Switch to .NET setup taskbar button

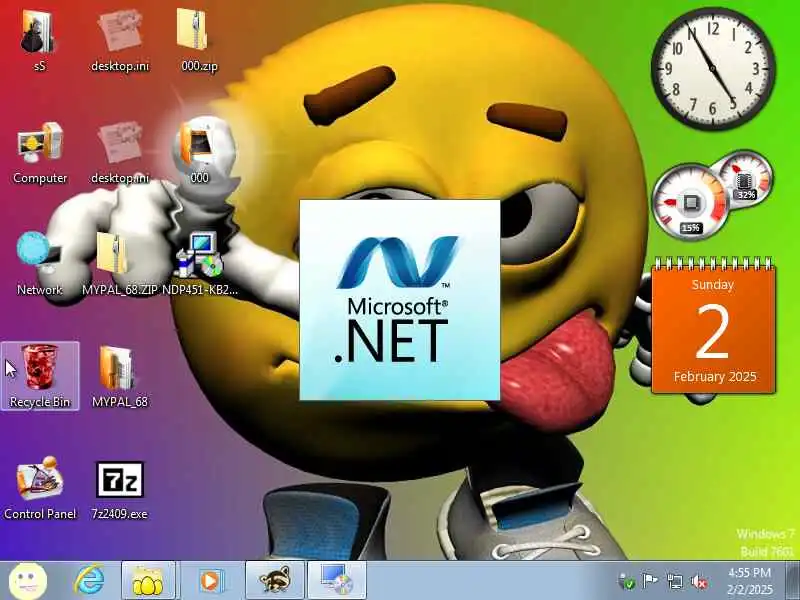point(337,581)
